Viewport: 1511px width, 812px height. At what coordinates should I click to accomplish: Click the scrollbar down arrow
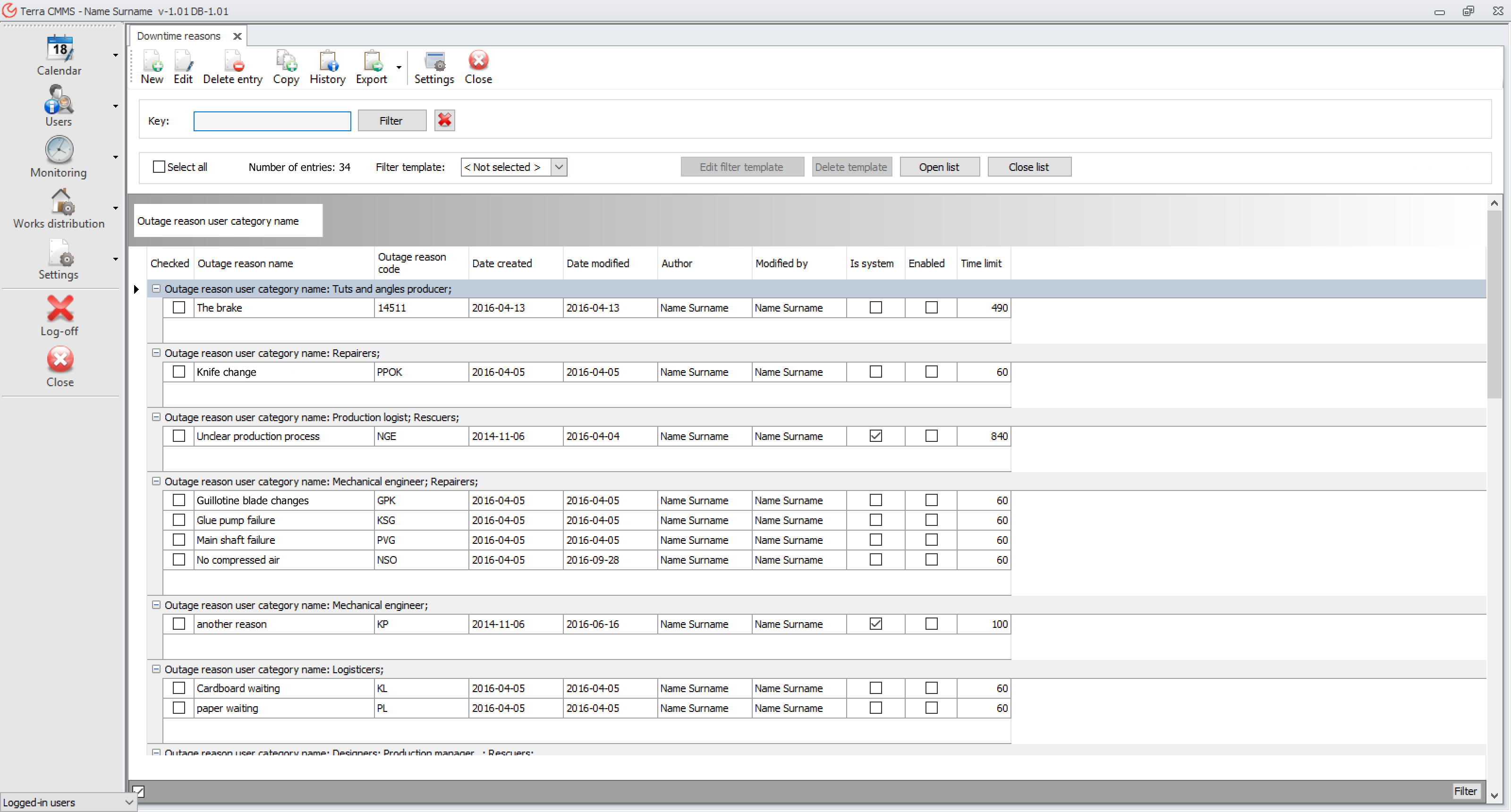click(1494, 796)
